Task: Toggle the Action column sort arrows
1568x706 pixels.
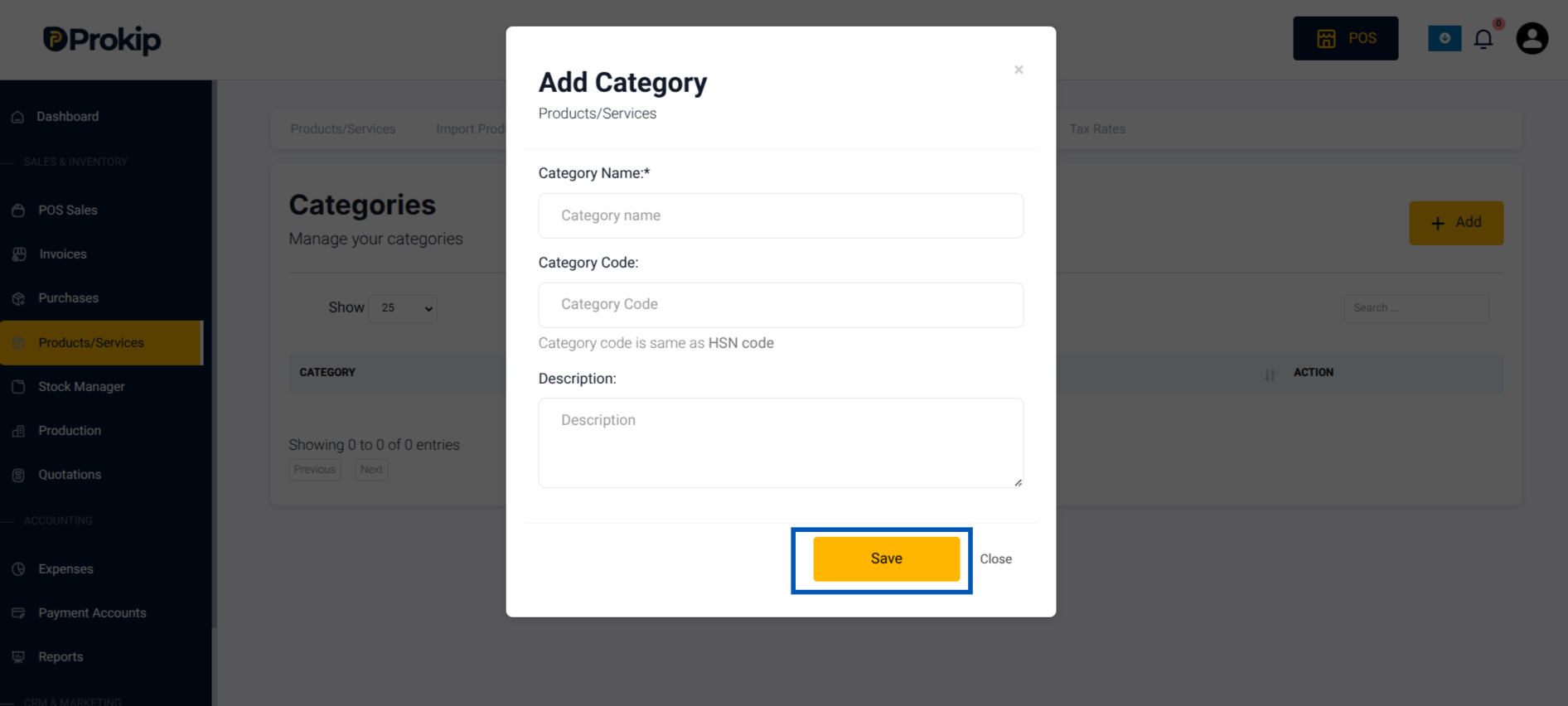Action: (1270, 375)
